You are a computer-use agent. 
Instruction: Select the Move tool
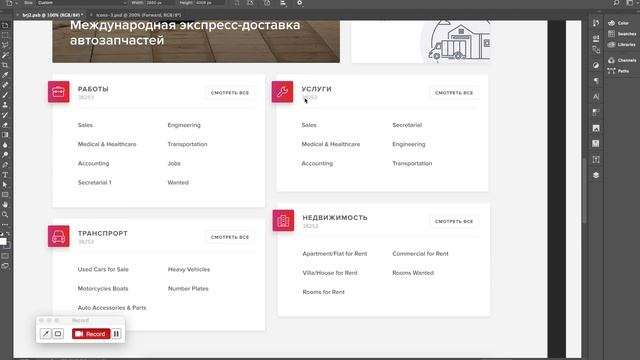click(5, 25)
